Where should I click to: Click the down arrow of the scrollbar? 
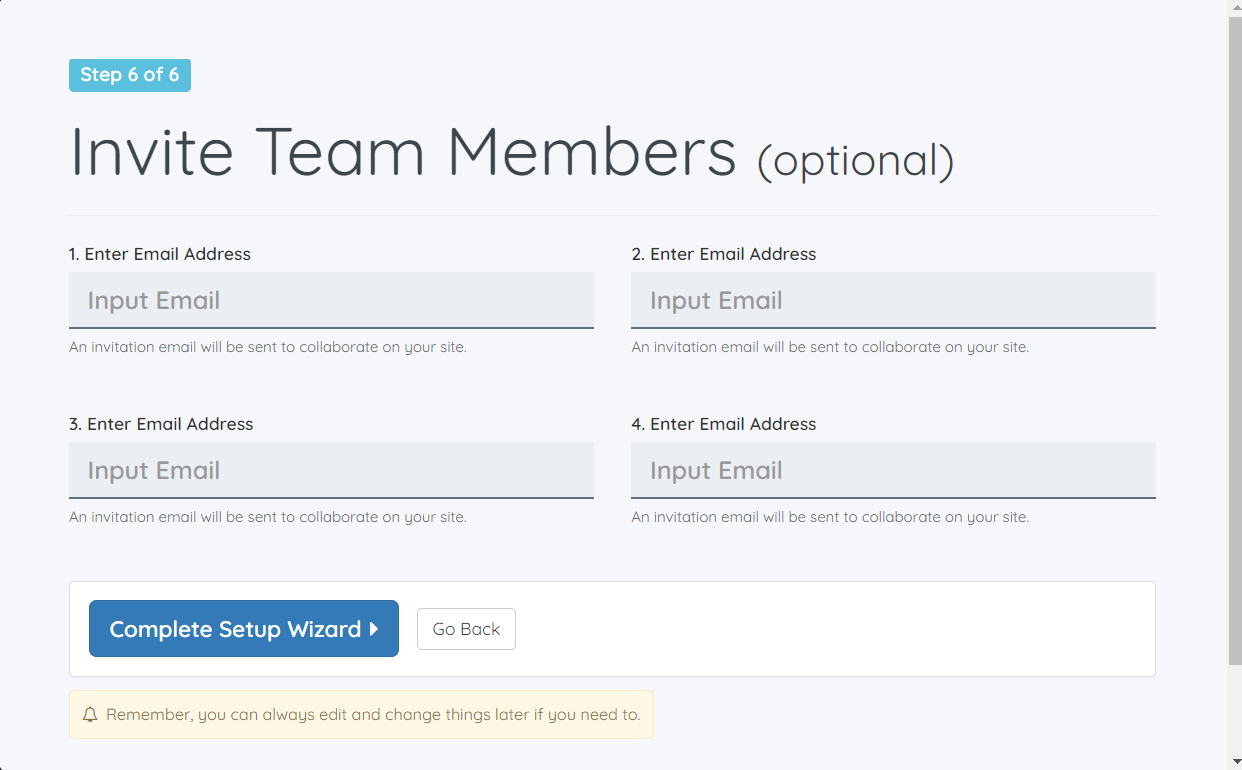(x=1235, y=762)
